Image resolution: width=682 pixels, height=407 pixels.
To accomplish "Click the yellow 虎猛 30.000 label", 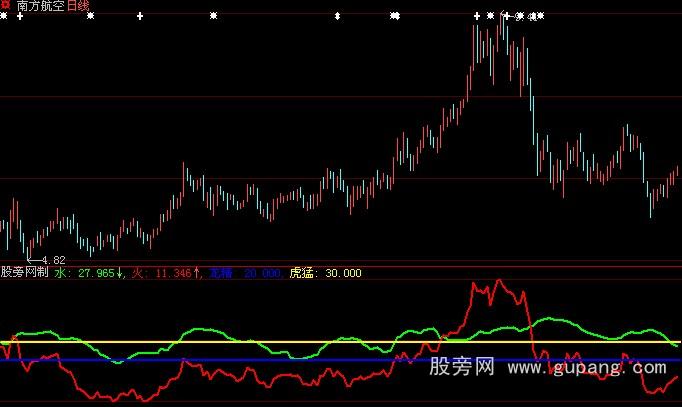I will [x=325, y=272].
